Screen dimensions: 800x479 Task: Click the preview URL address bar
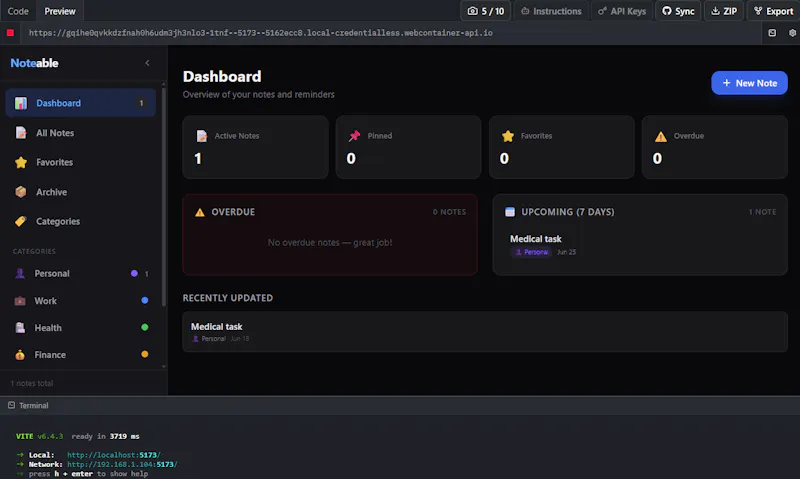coord(393,33)
